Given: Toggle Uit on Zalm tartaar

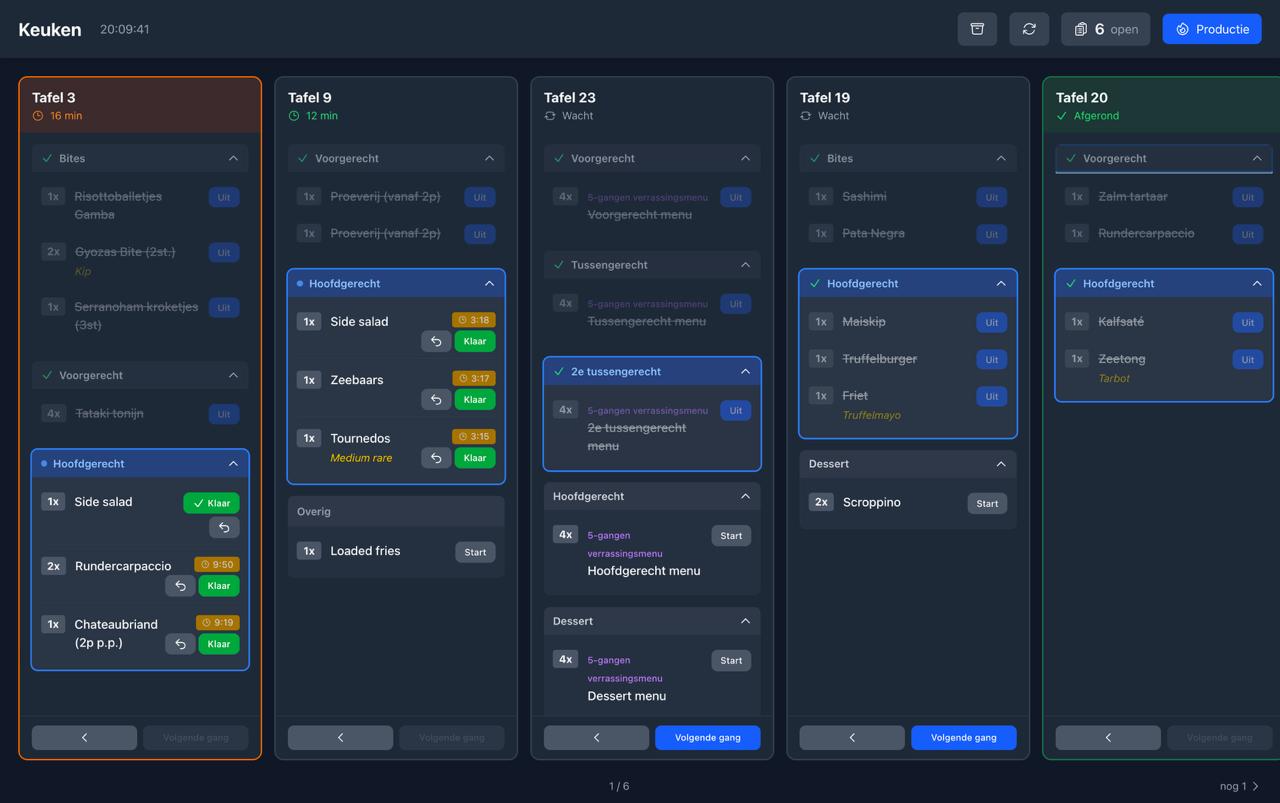Looking at the screenshot, I should 1248,197.
